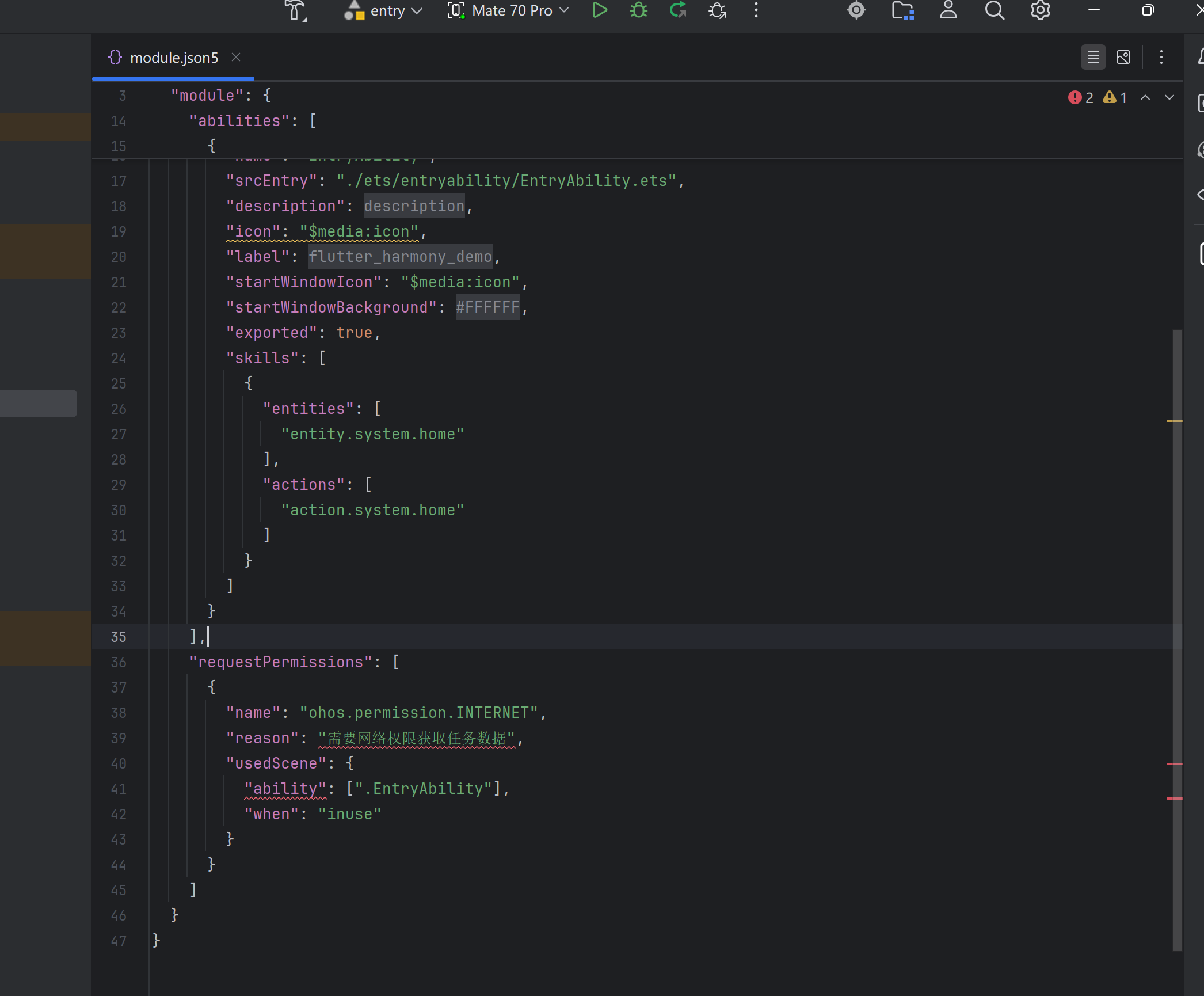Attach debugger to process icon

click(x=717, y=11)
